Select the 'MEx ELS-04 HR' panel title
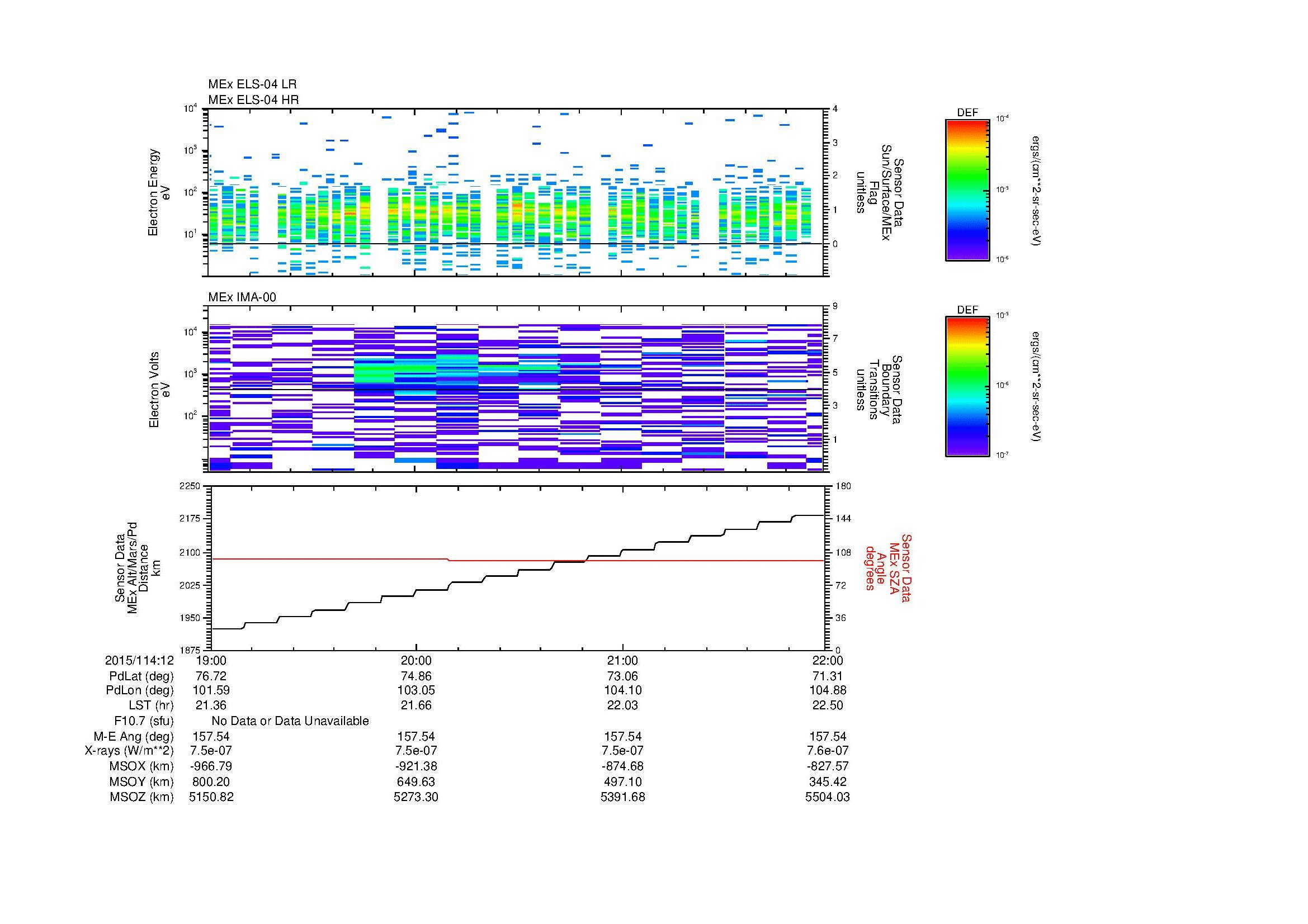Image resolution: width=1308 pixels, height=924 pixels. coord(253,99)
